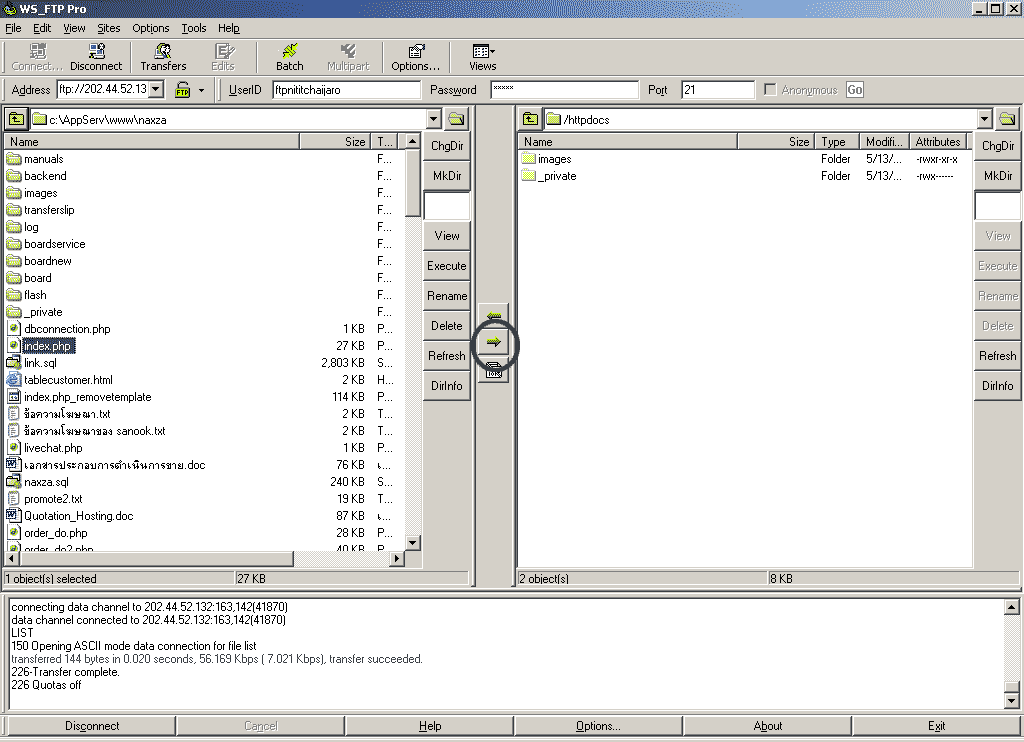Sort local list by Size column
This screenshot has height=742, width=1024.
tap(335, 141)
